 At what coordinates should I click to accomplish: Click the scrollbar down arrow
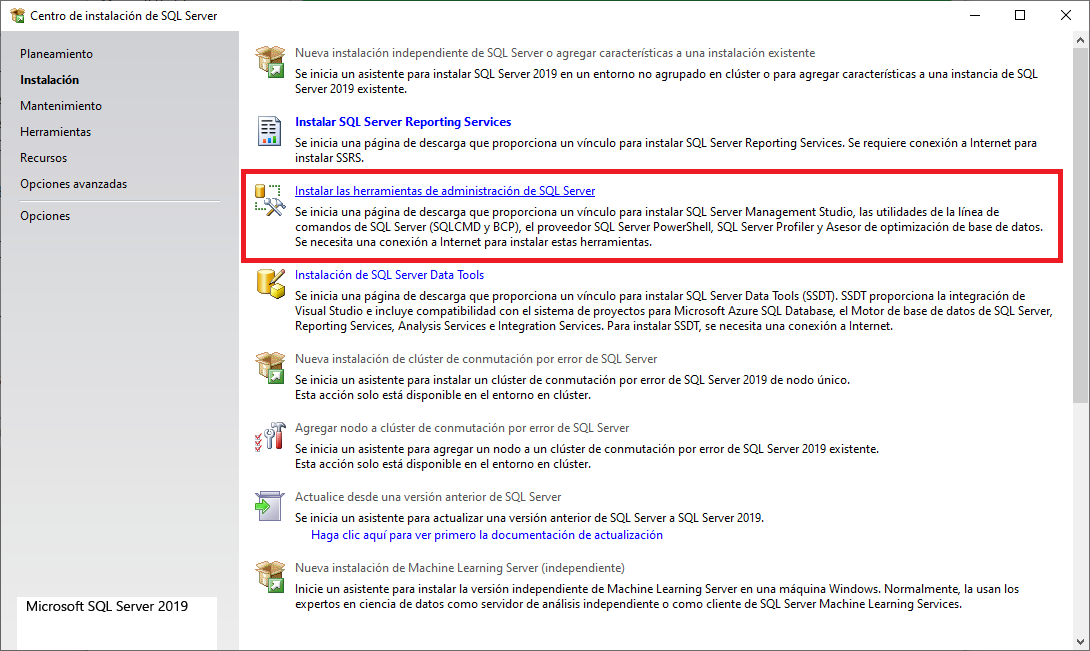1080,641
